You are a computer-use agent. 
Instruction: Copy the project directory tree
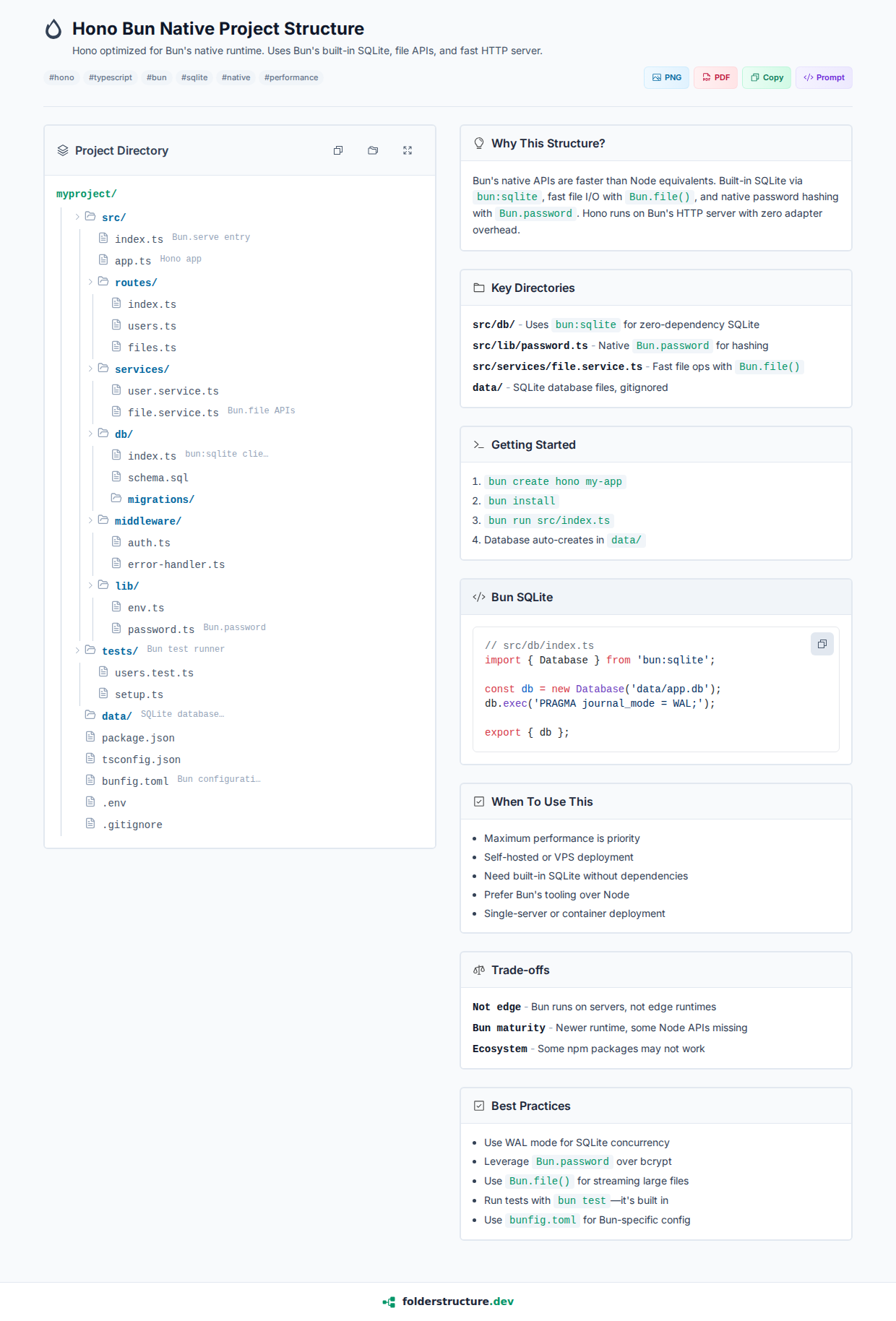tap(338, 150)
